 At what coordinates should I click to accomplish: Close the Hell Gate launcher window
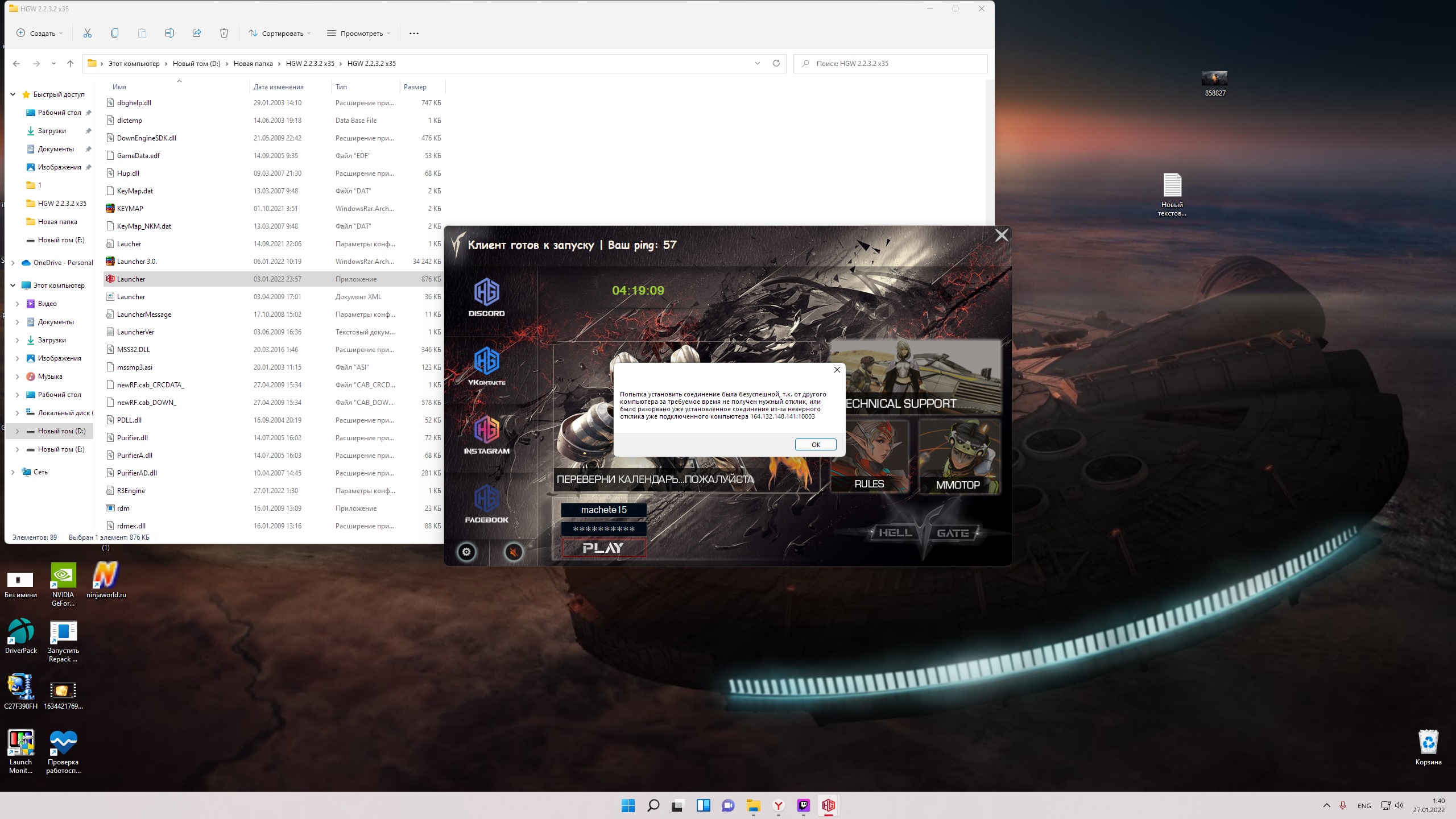click(1002, 235)
